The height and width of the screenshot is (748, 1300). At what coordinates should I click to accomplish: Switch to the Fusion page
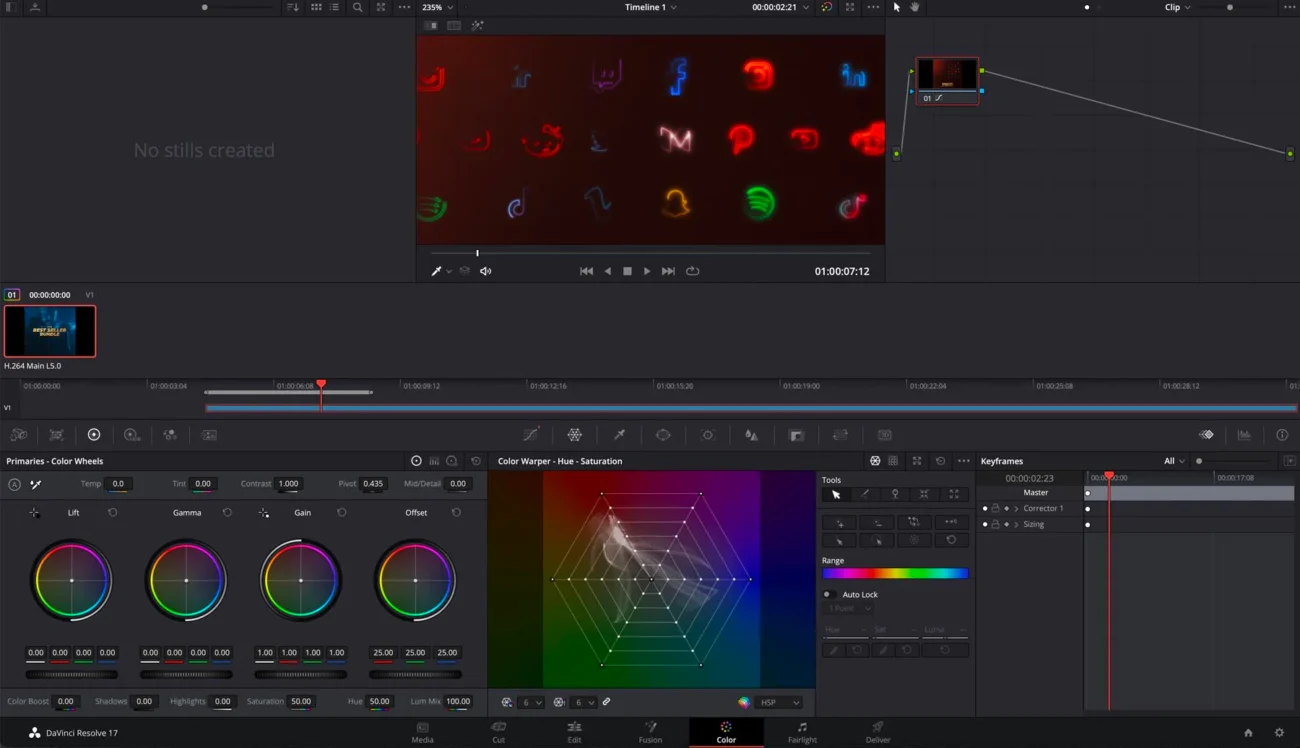point(650,732)
